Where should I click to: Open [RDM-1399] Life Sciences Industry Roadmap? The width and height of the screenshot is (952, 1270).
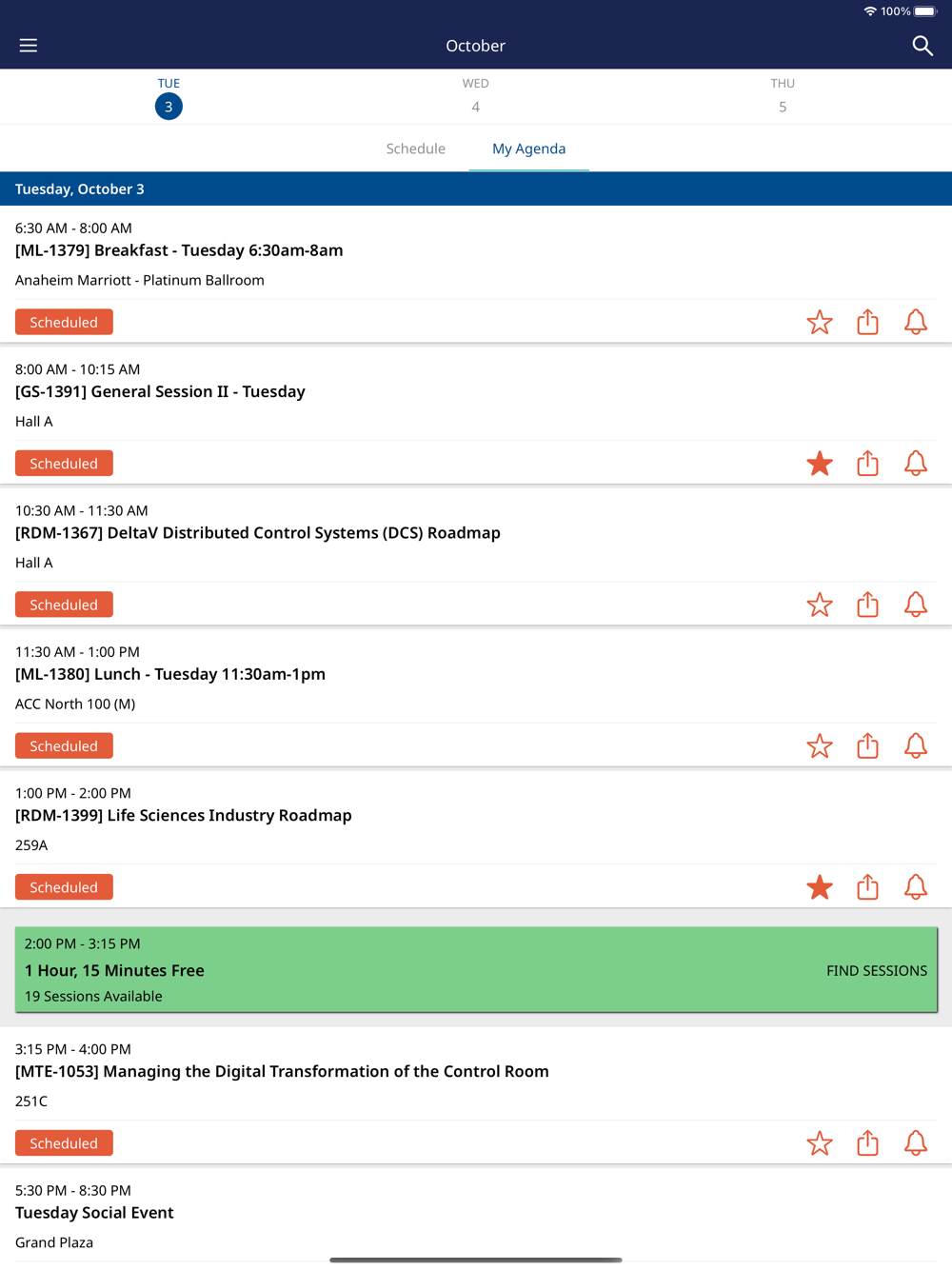184,815
